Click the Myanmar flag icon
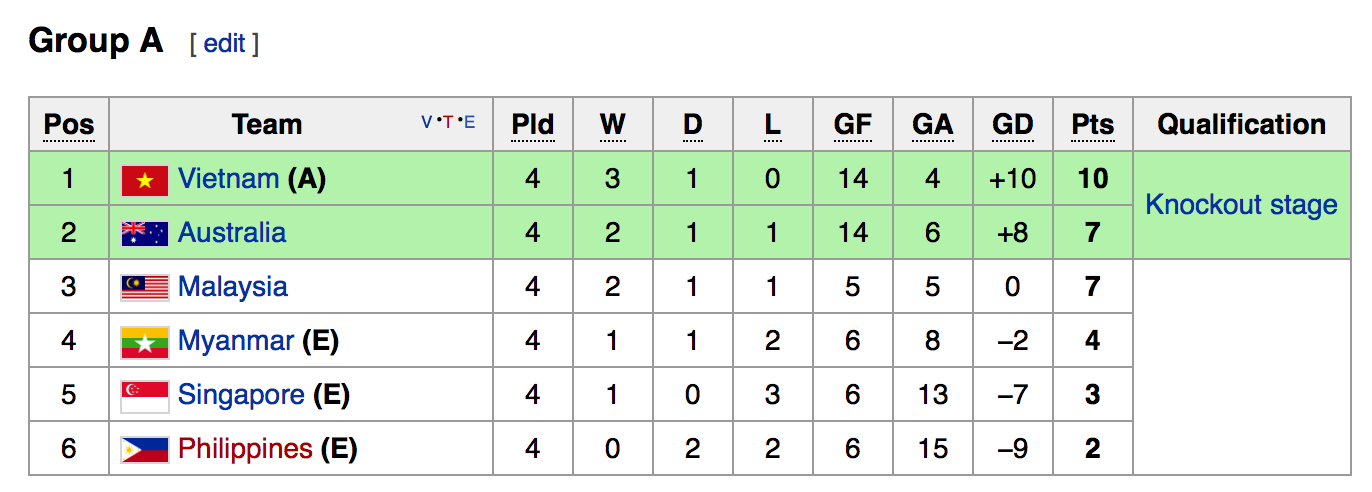This screenshot has width=1372, height=492. coord(144,342)
